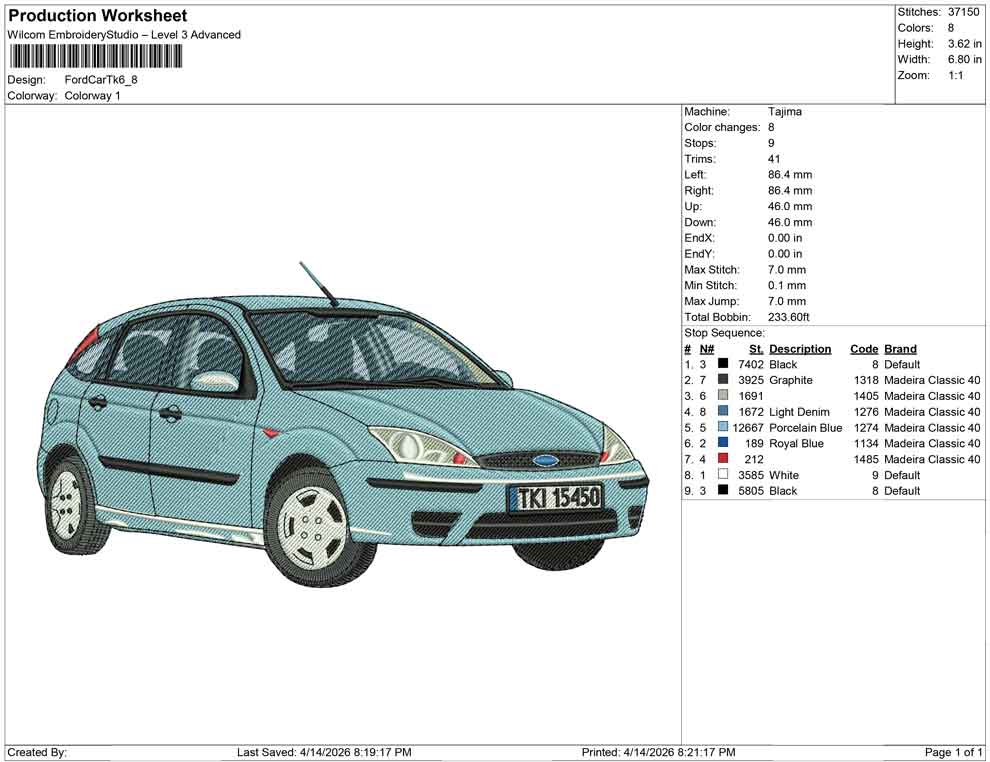
Task: Click the final Black swatch in stop 9
Action: pyautogui.click(x=722, y=491)
